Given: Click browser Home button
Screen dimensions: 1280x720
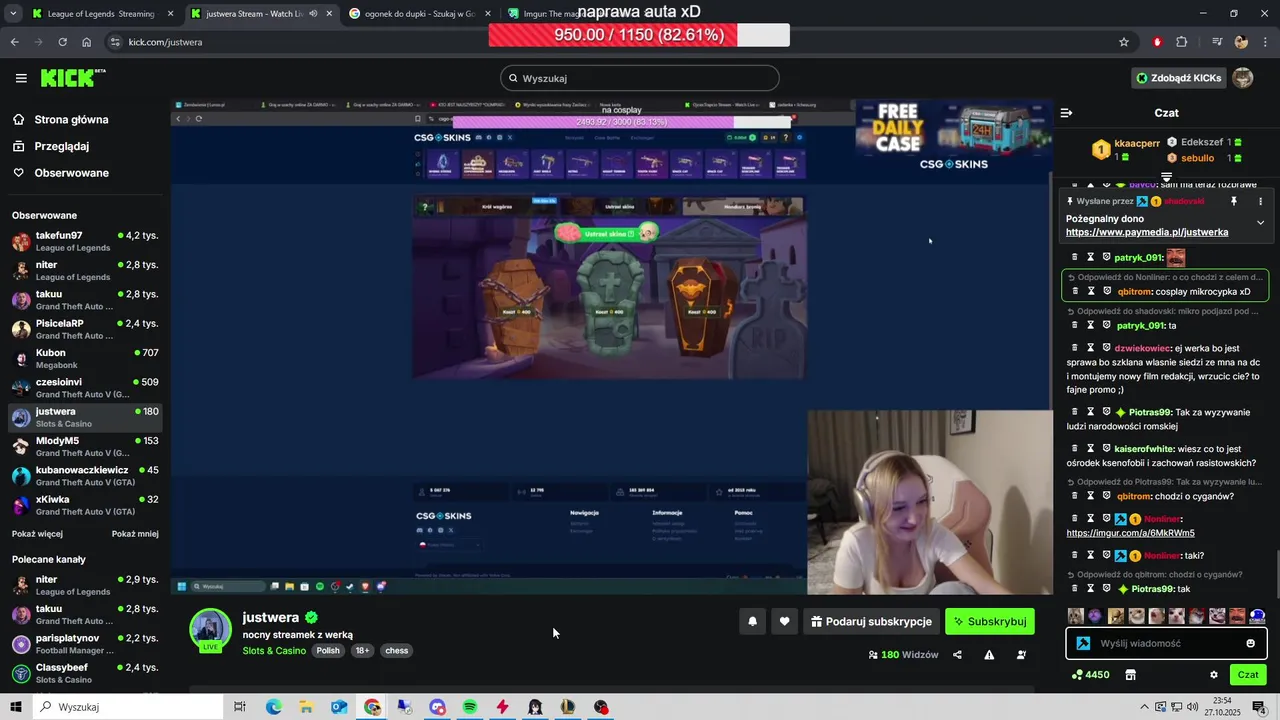Looking at the screenshot, I should pos(86,42).
